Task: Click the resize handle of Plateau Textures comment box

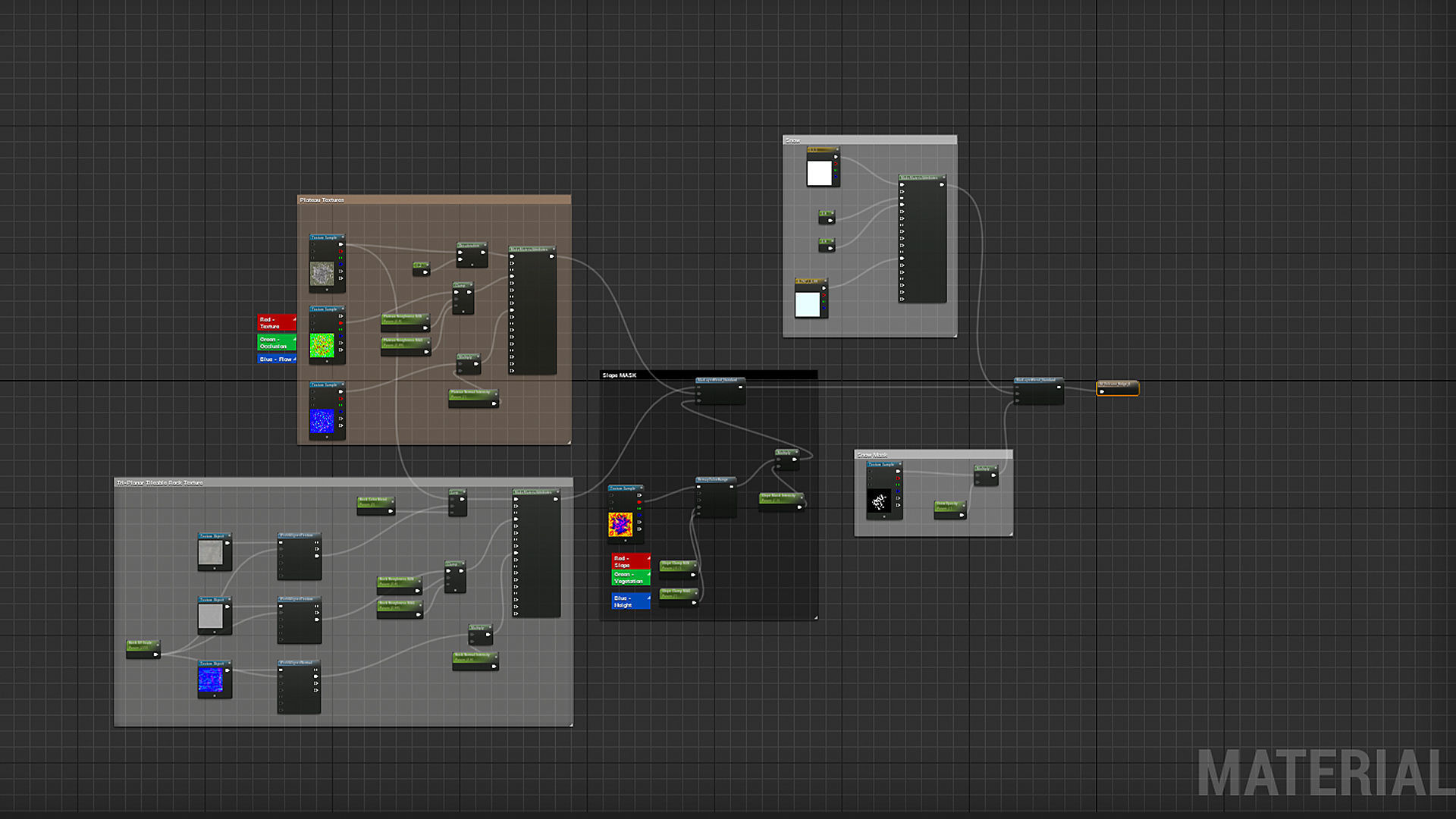Action: [568, 441]
